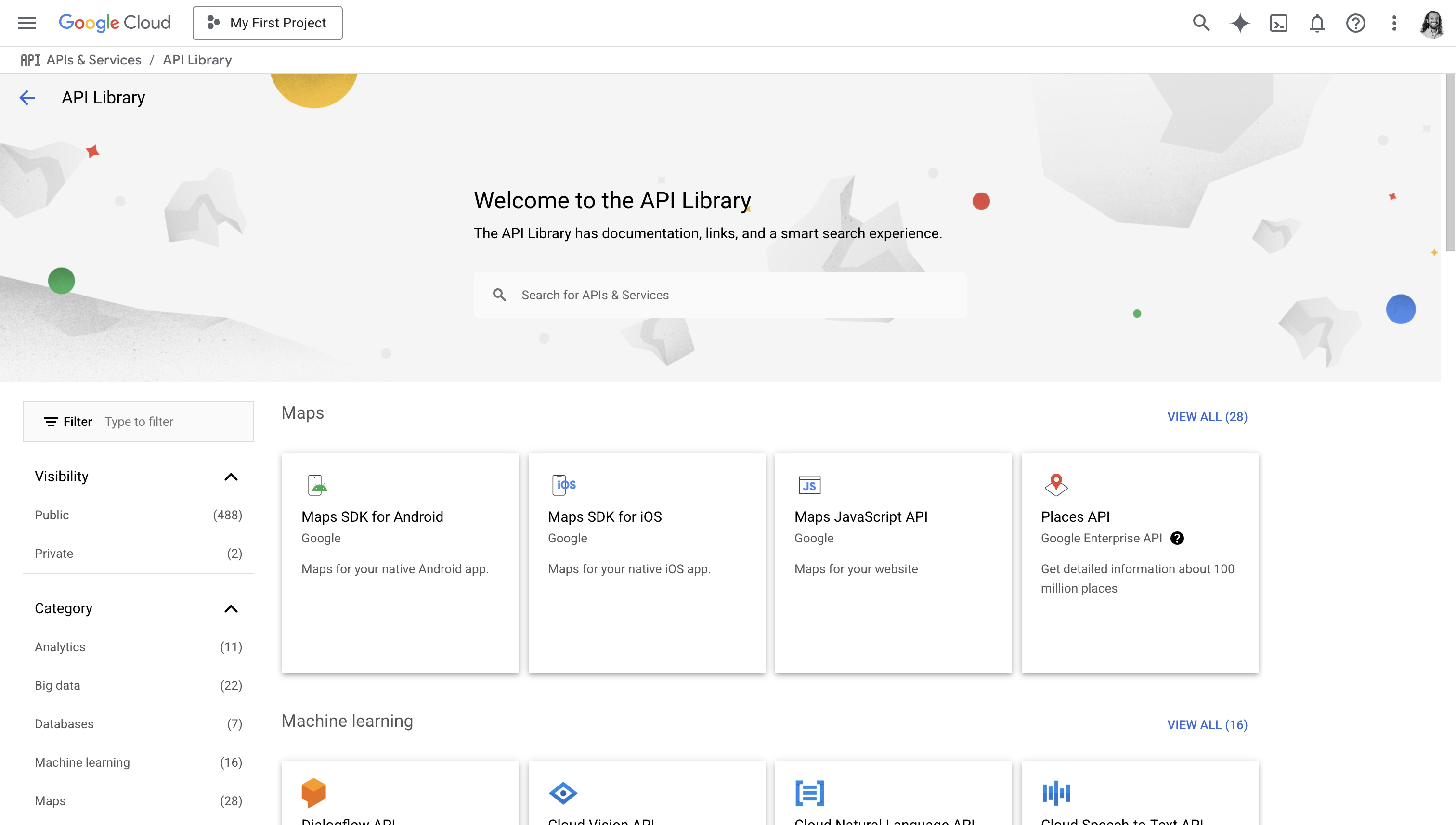
Task: Open the Maps JavaScript API card
Action: 893,562
